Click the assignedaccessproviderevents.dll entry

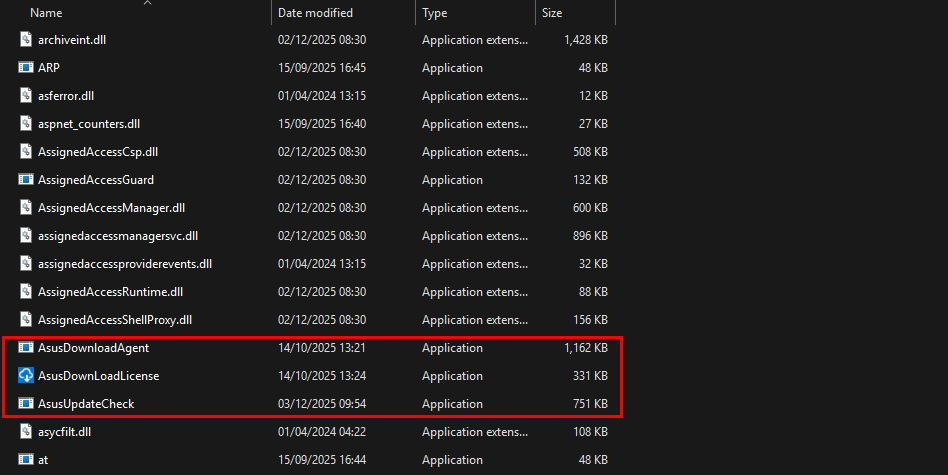(x=125, y=264)
